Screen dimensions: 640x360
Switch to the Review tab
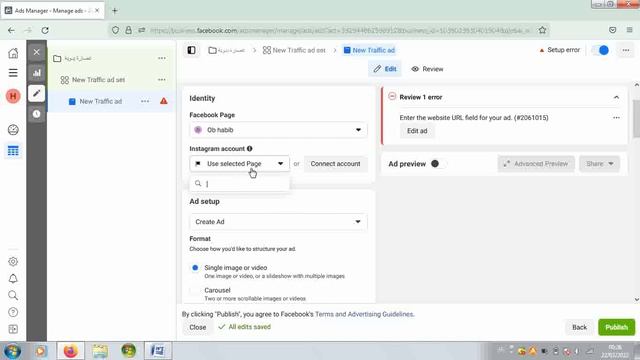(427, 69)
